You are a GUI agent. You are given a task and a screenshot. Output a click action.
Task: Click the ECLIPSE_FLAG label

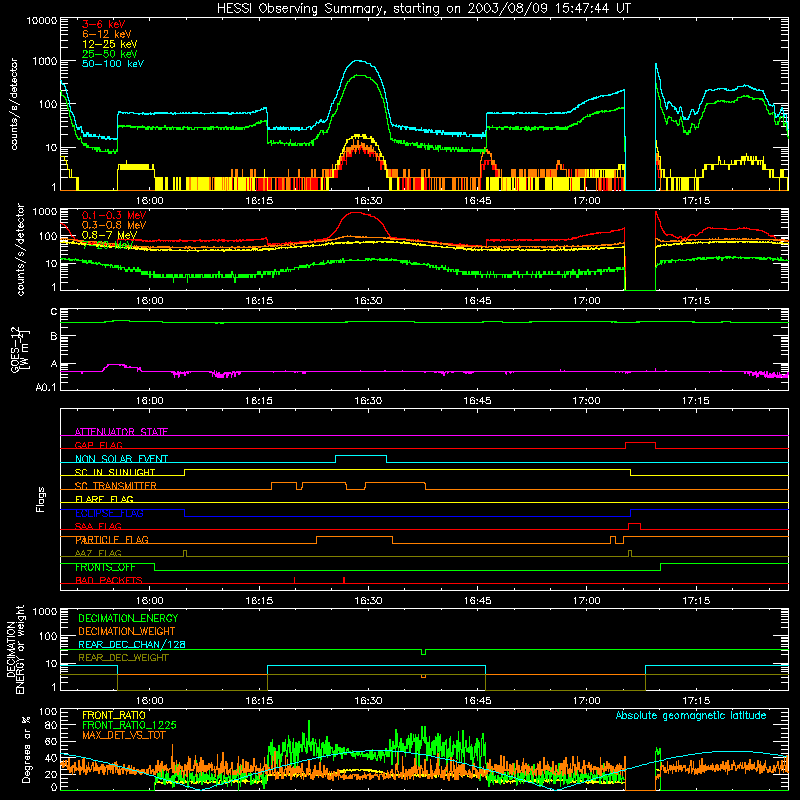point(109,513)
